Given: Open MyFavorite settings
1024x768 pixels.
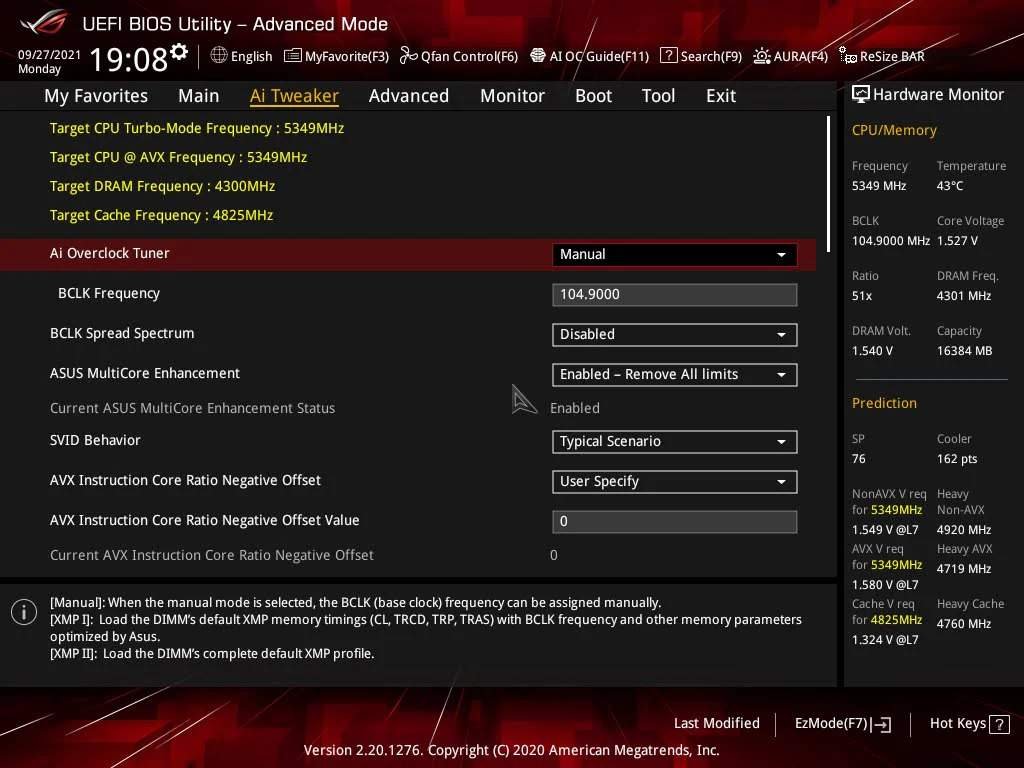Looking at the screenshot, I should (x=336, y=56).
